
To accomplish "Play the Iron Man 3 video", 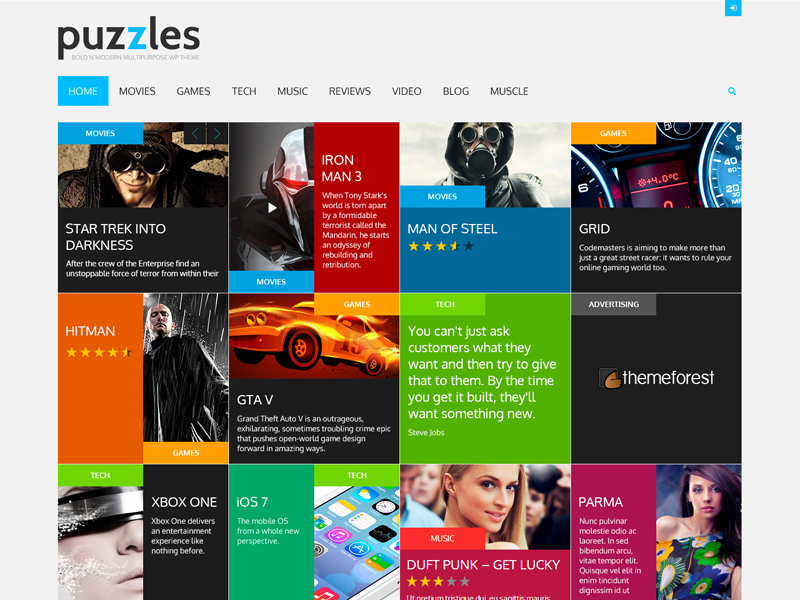I will pos(272,208).
